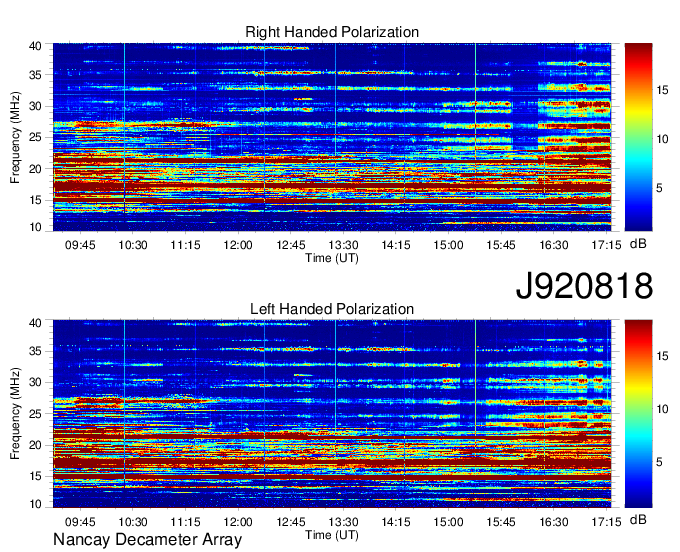This screenshot has width=680, height=552.
Task: Click "Frequency (MHz)" label of the upper plot
Action: [x=15, y=137]
